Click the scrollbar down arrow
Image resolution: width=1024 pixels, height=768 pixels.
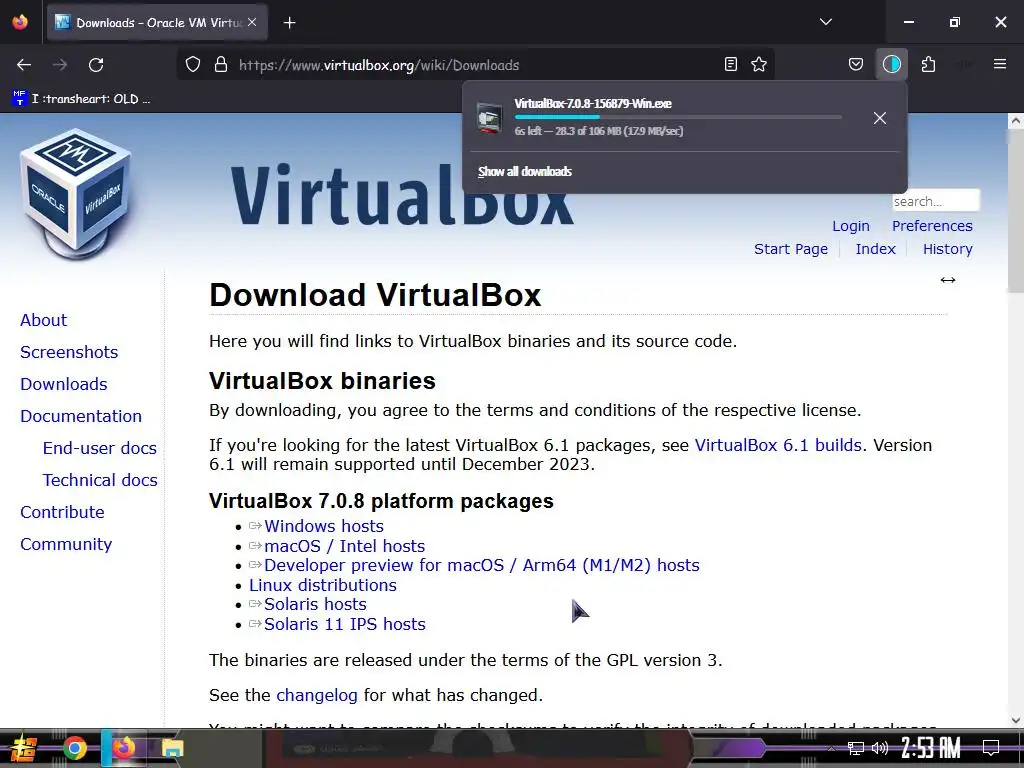(x=1016, y=721)
